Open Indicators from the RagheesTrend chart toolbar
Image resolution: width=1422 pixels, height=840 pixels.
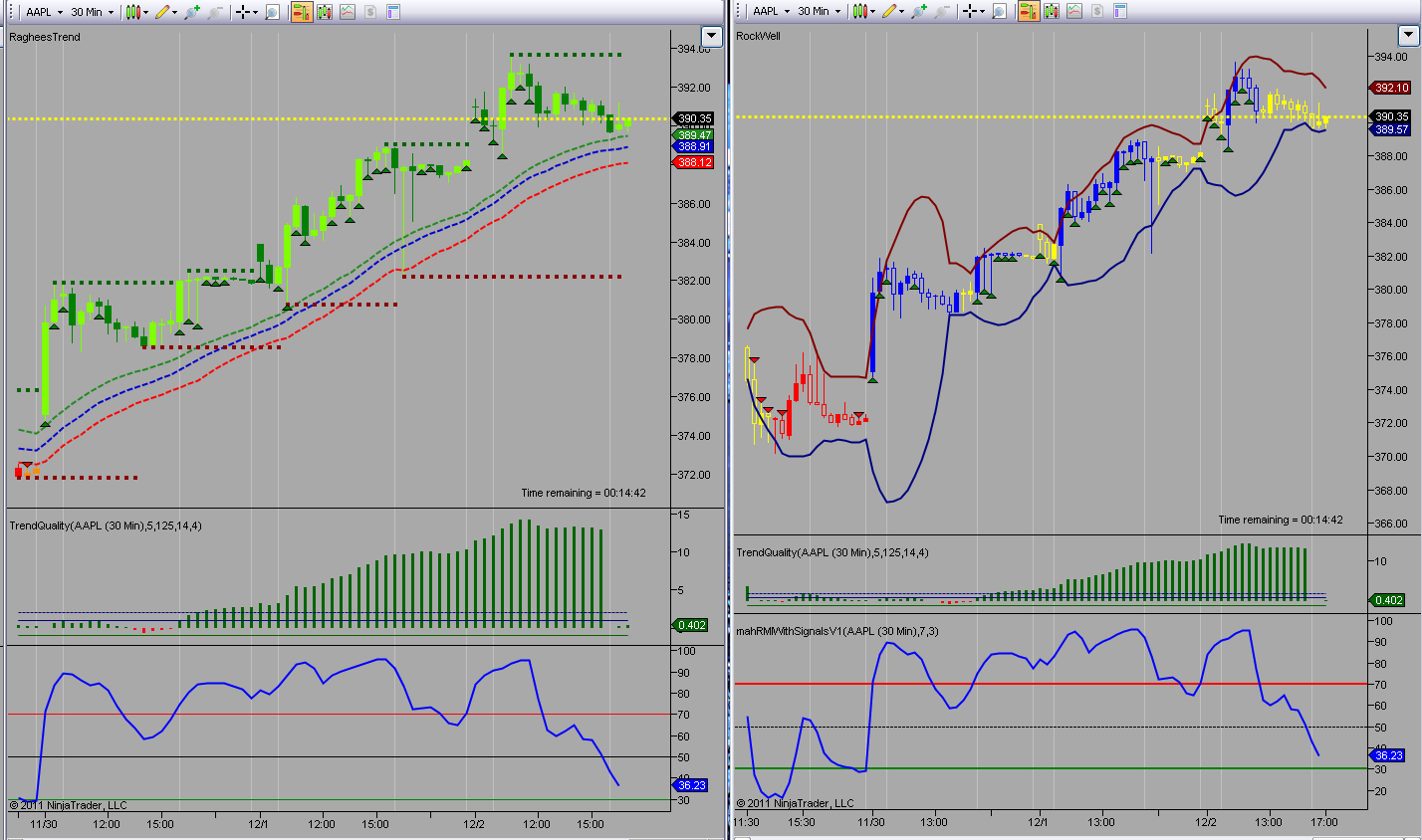tap(325, 12)
